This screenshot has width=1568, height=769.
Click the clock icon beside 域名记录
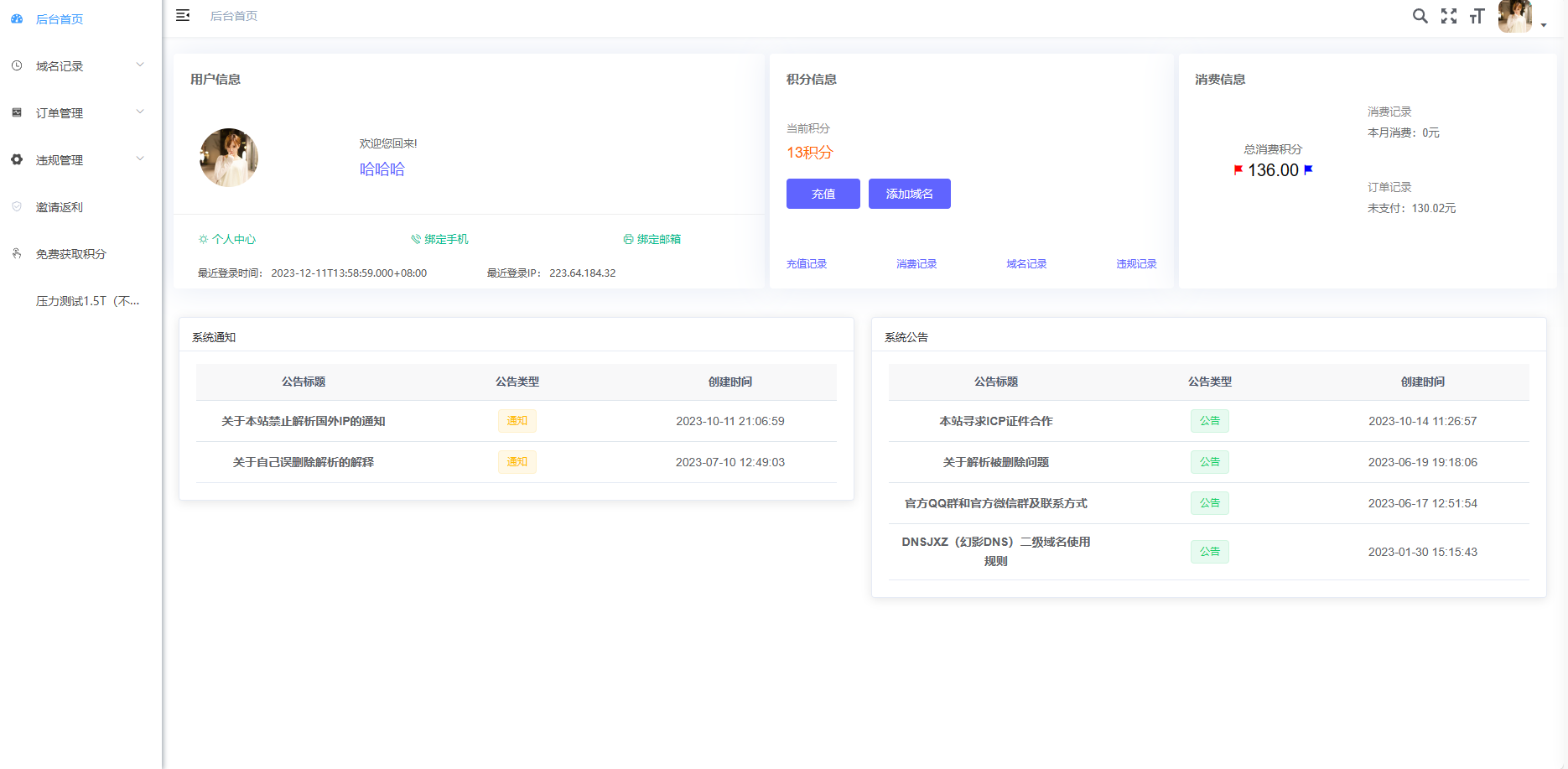(17, 65)
